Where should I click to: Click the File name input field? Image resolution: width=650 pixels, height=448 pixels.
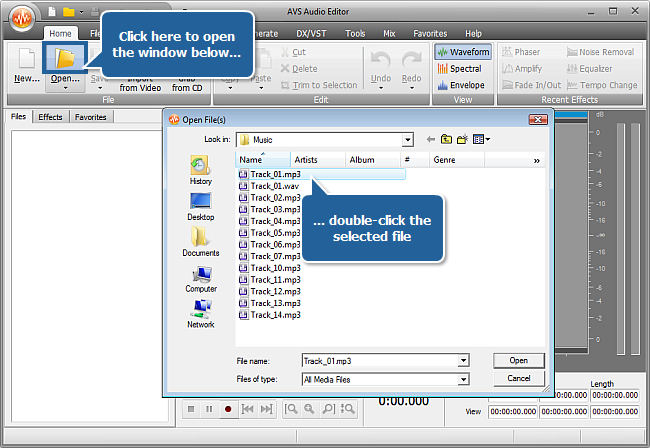tap(380, 361)
